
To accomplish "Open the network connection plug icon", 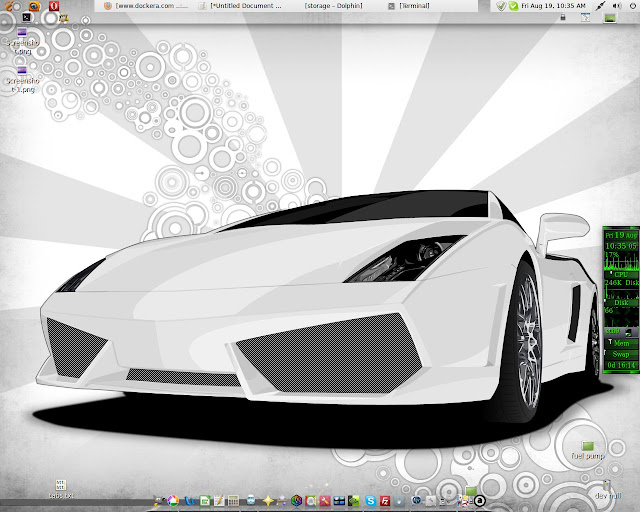I will click(x=600, y=6).
